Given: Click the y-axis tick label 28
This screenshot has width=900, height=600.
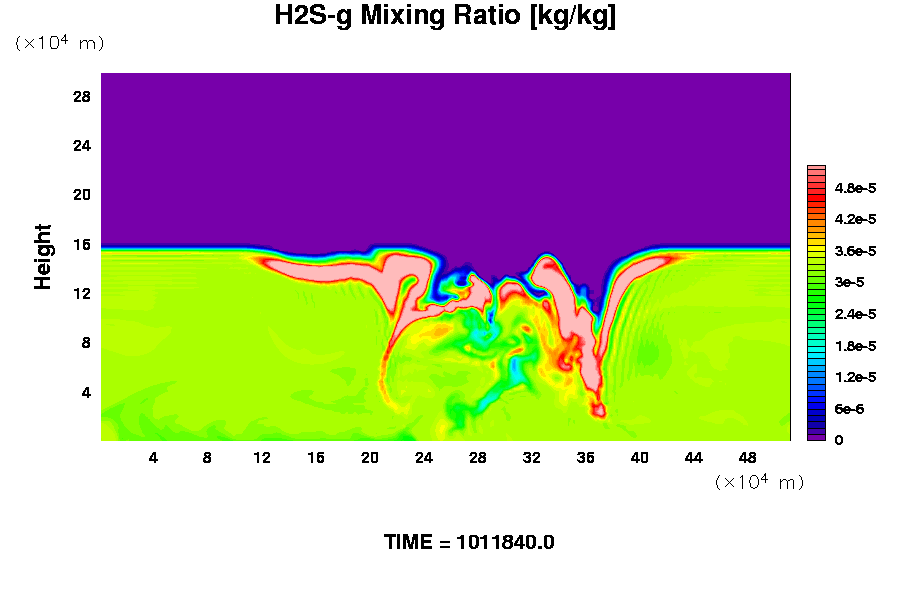Looking at the screenshot, I should 82,97.
